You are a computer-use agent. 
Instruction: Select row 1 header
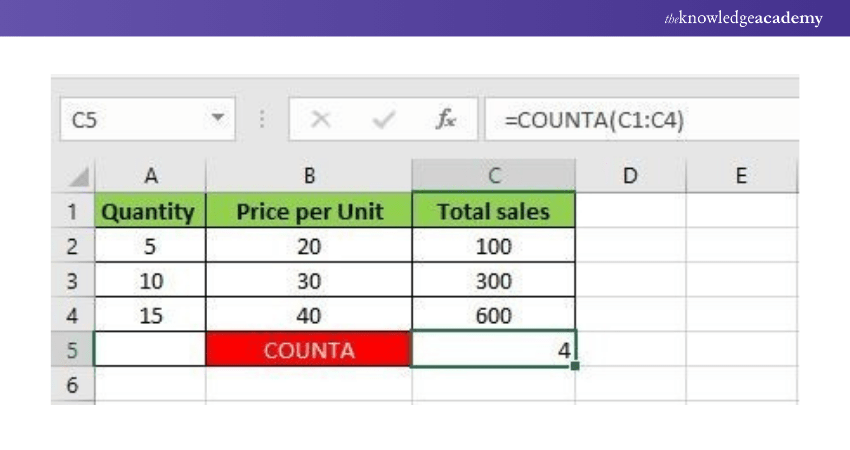click(72, 212)
